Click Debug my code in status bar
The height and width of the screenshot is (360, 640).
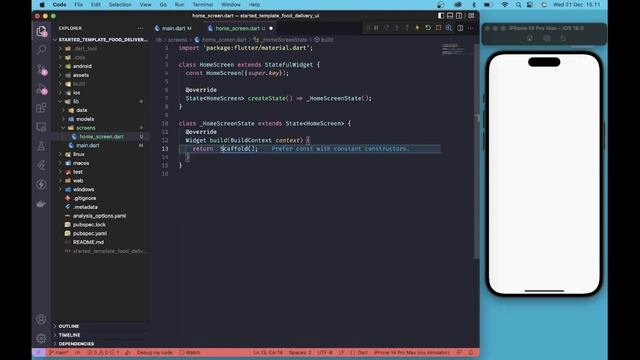pos(155,353)
